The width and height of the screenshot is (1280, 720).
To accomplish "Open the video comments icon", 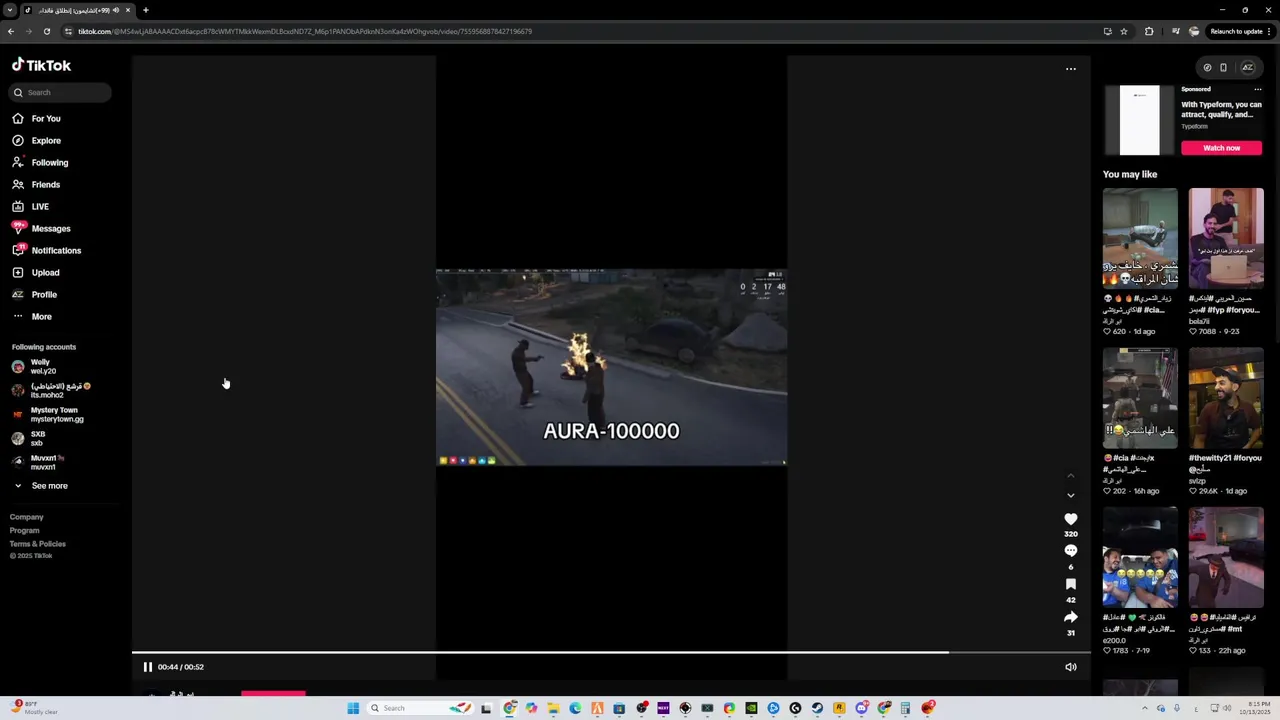I will pyautogui.click(x=1071, y=551).
